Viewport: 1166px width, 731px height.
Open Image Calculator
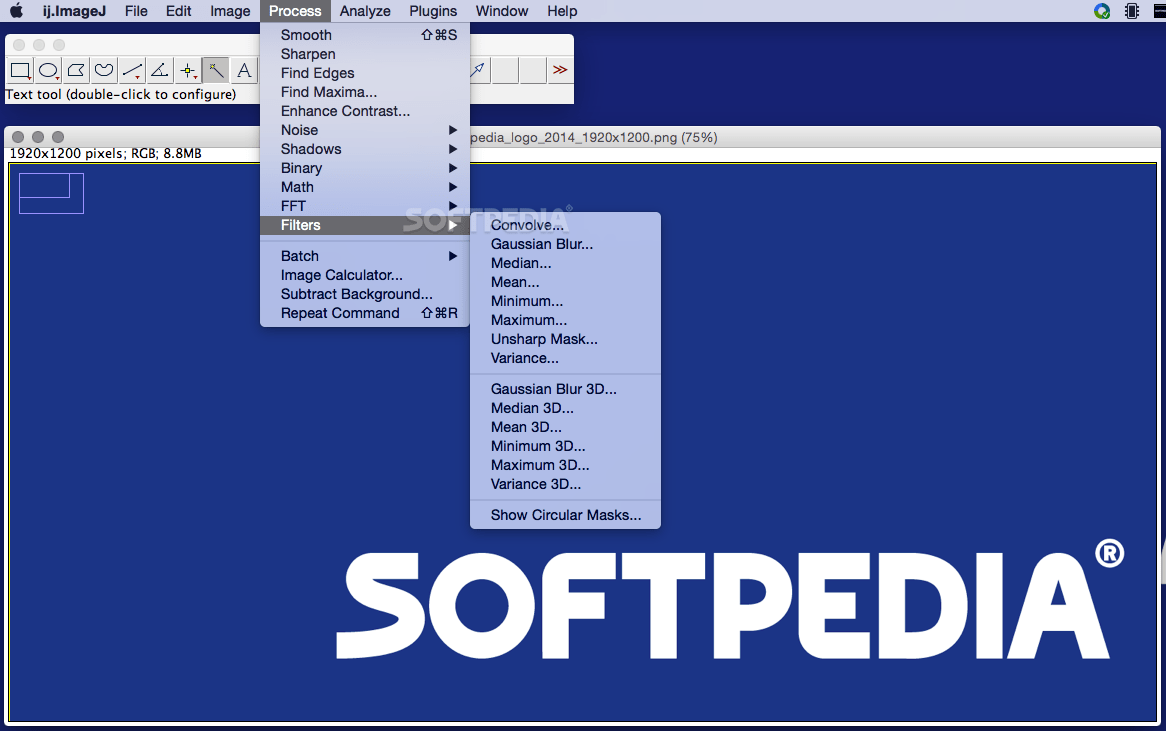[x=365, y=275]
